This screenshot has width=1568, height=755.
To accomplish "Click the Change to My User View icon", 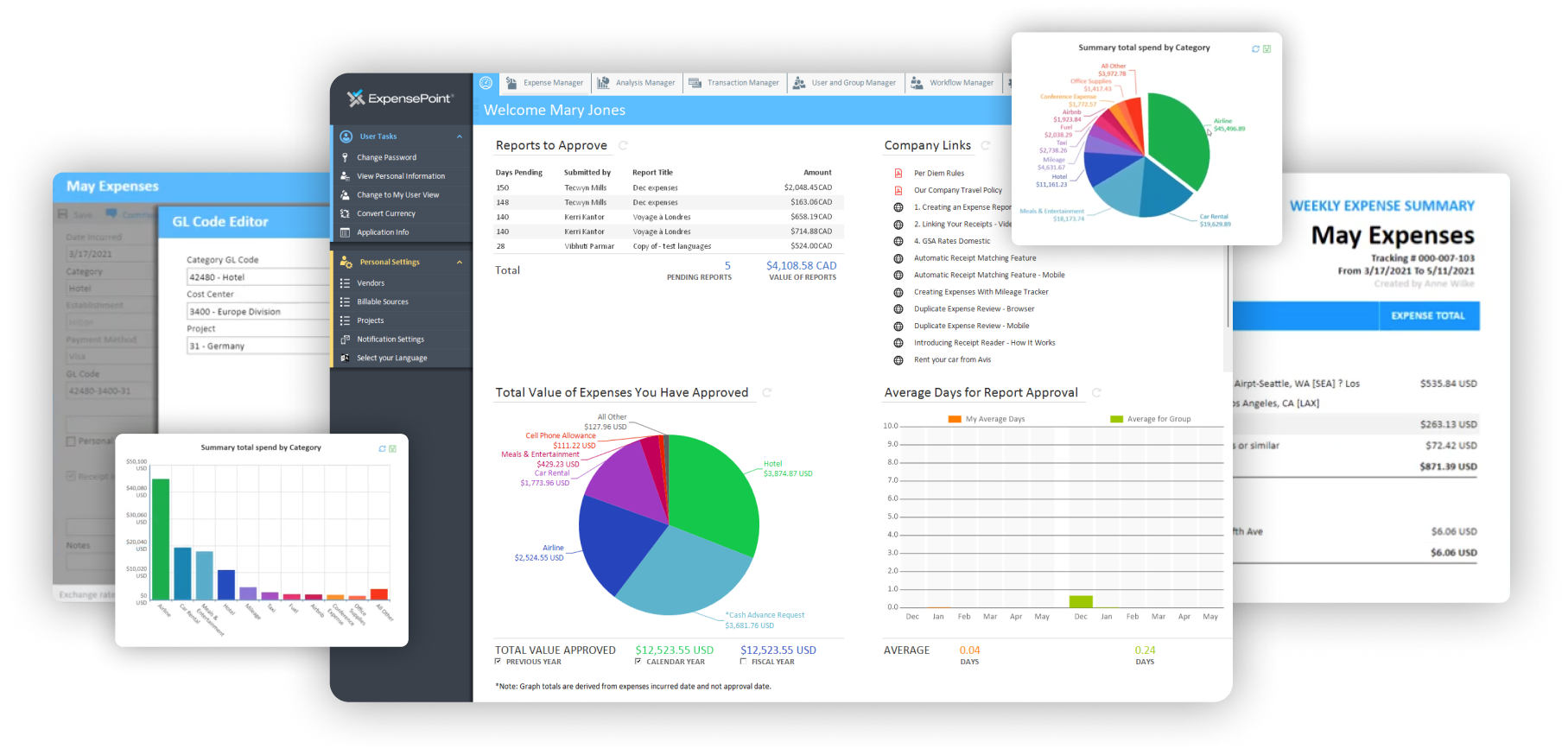I will click(x=345, y=195).
